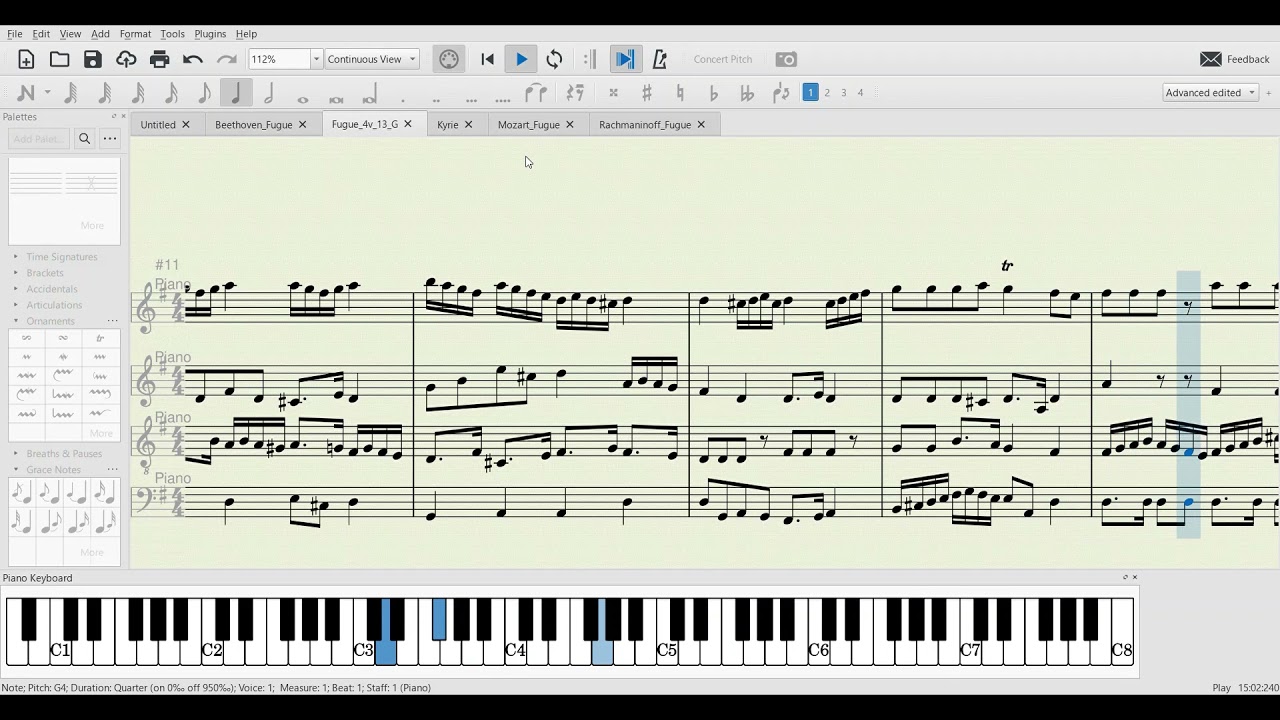Toggle loop playback
The image size is (1280, 720).
point(555,60)
